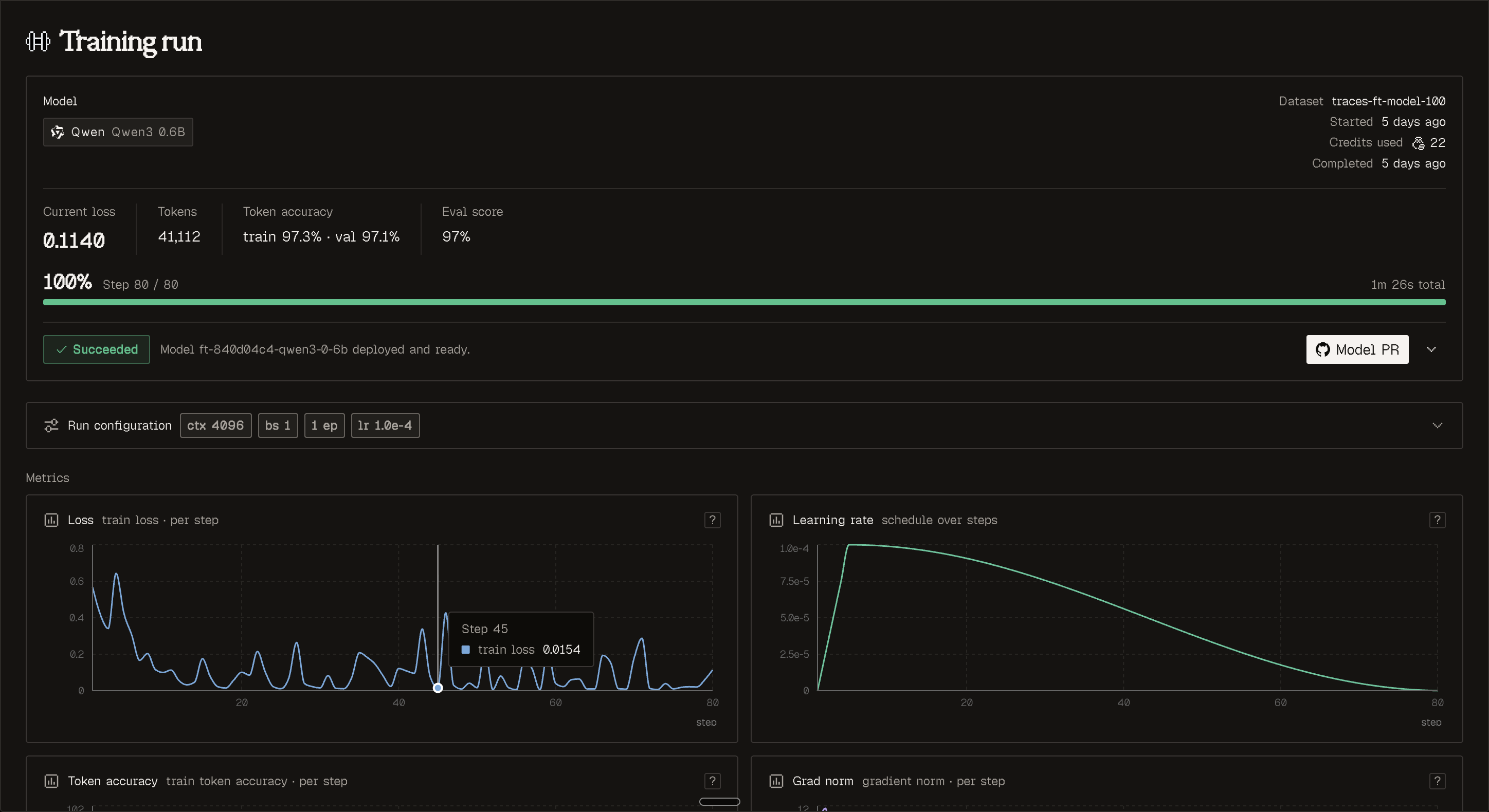This screenshot has height=812, width=1489.
Task: Click the dumbbell Training run icon
Action: [38, 42]
